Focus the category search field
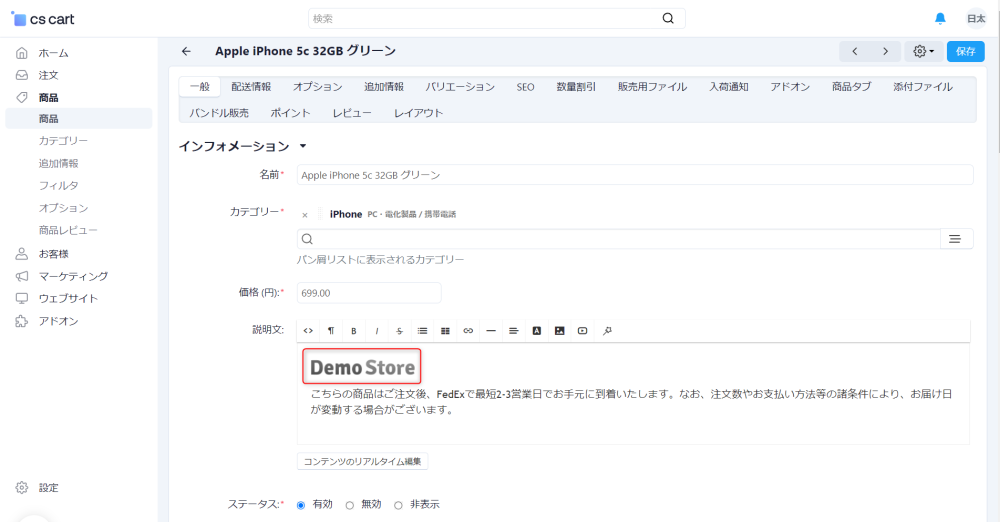This screenshot has height=522, width=1000. point(619,239)
